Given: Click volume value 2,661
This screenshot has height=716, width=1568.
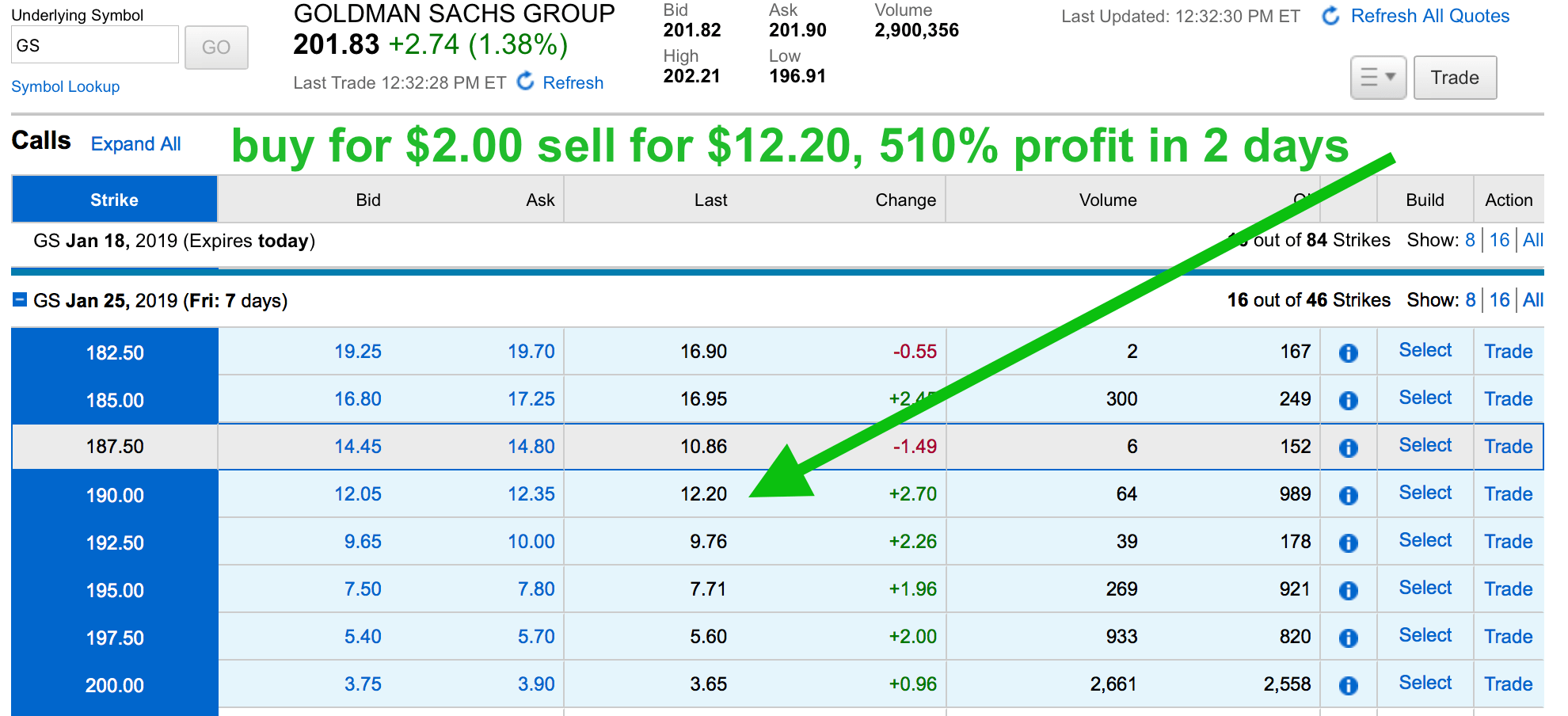Looking at the screenshot, I should click(x=1113, y=684).
